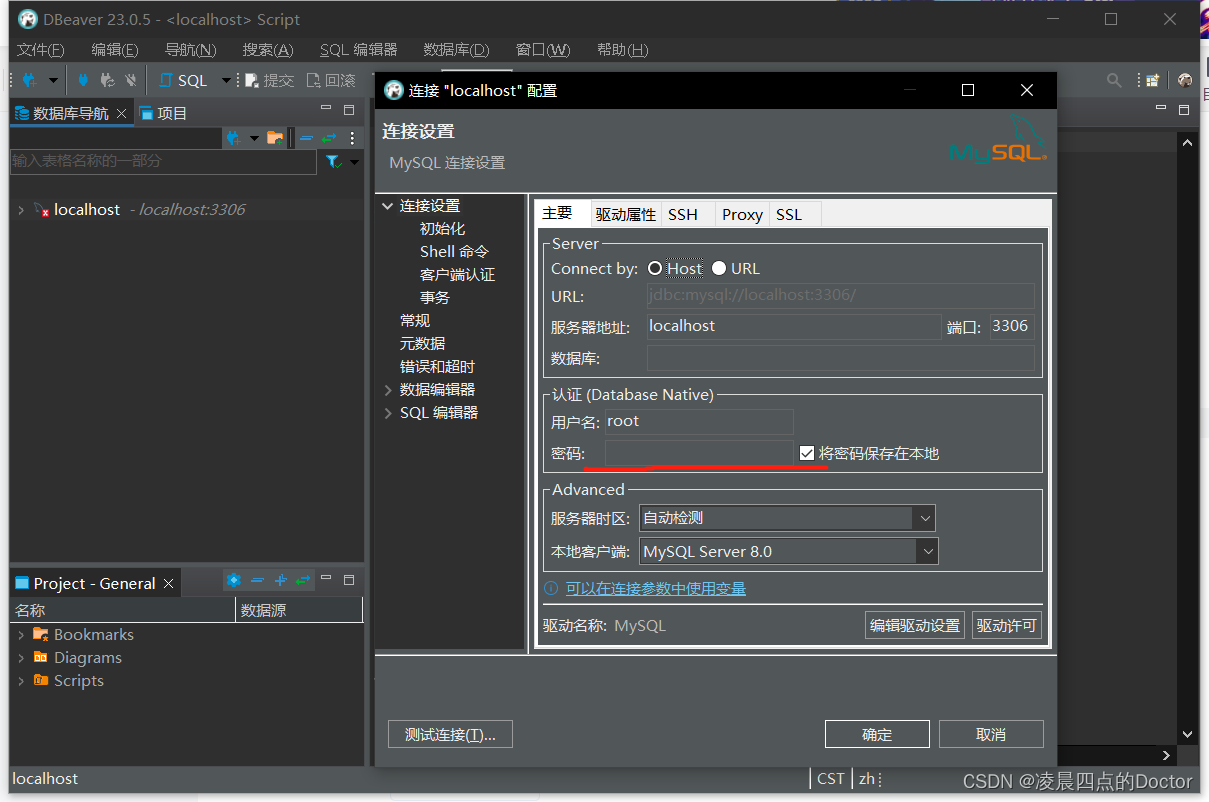Open the 服务器时区 dropdown

pos(925,518)
